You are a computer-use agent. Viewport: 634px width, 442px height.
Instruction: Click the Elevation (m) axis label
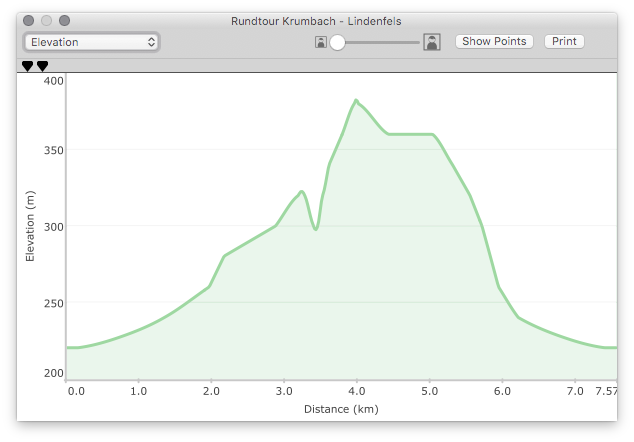coord(30,226)
